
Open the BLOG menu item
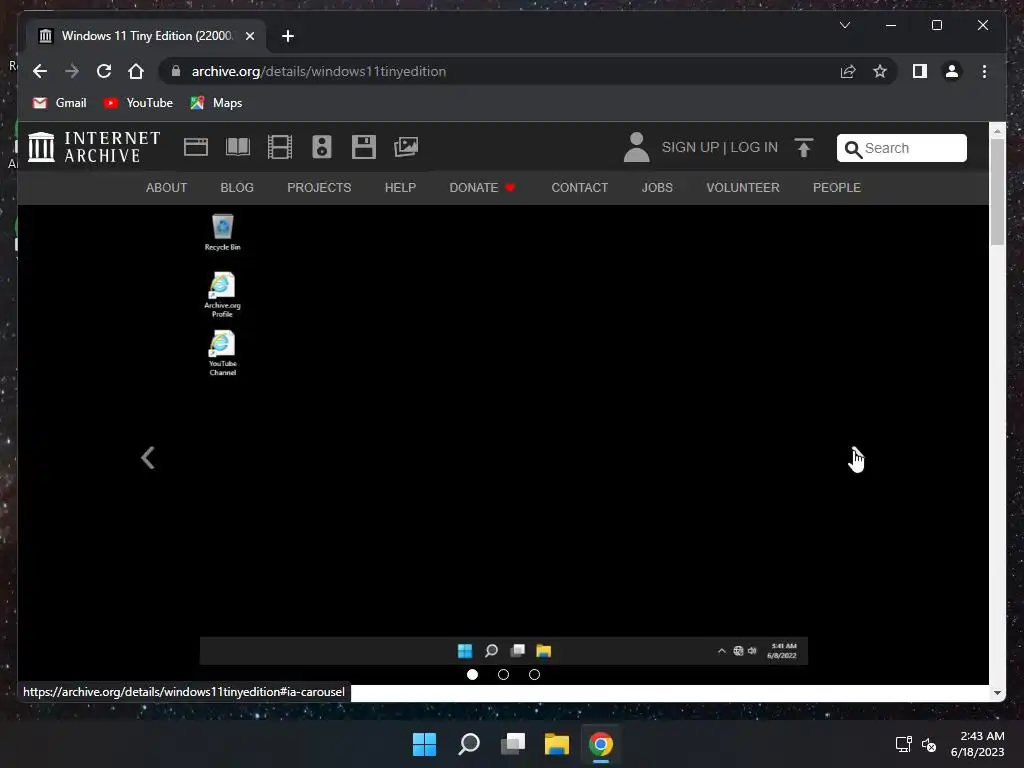[237, 188]
